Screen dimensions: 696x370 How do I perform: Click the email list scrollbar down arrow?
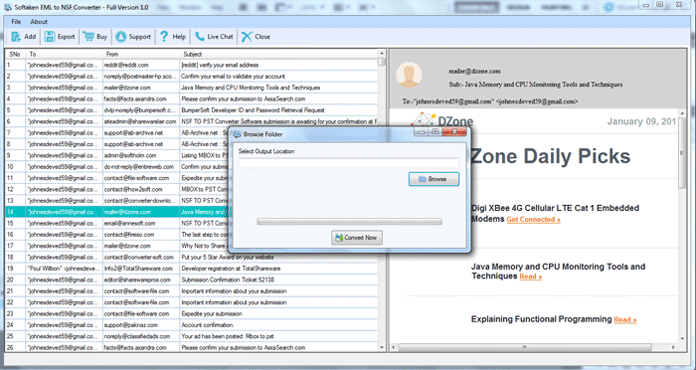click(x=382, y=347)
